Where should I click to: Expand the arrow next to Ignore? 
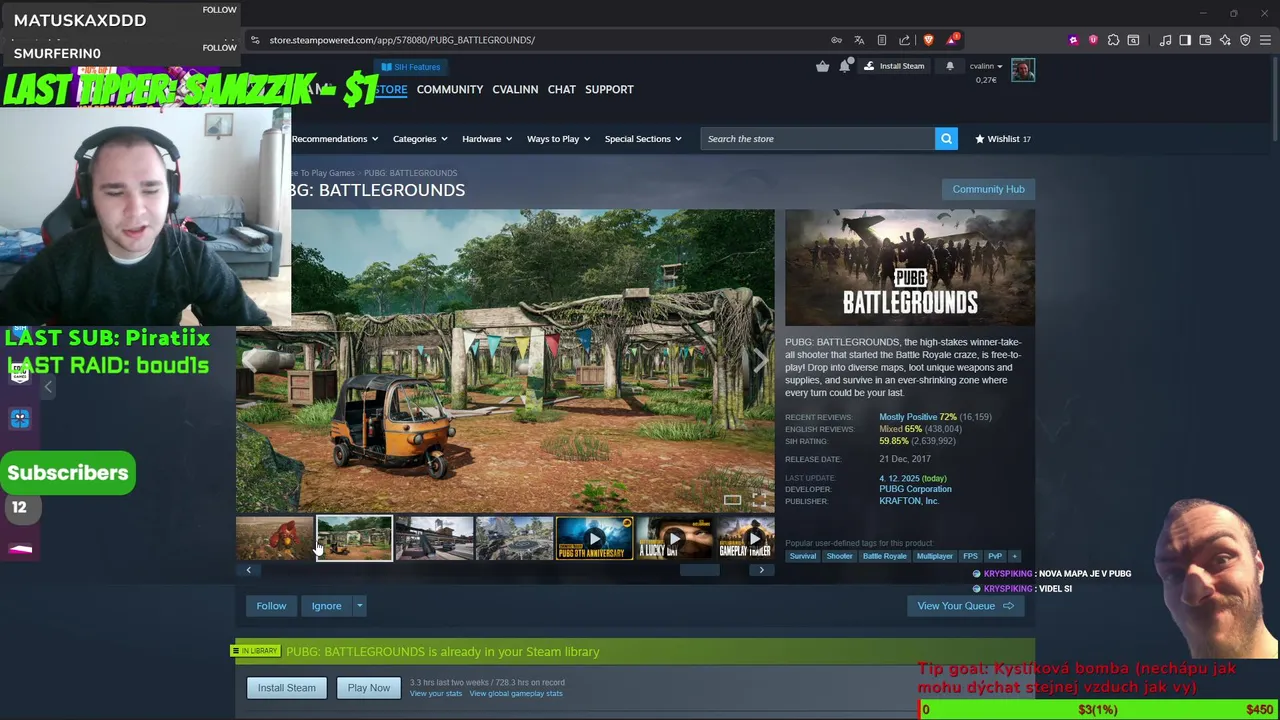tap(359, 606)
